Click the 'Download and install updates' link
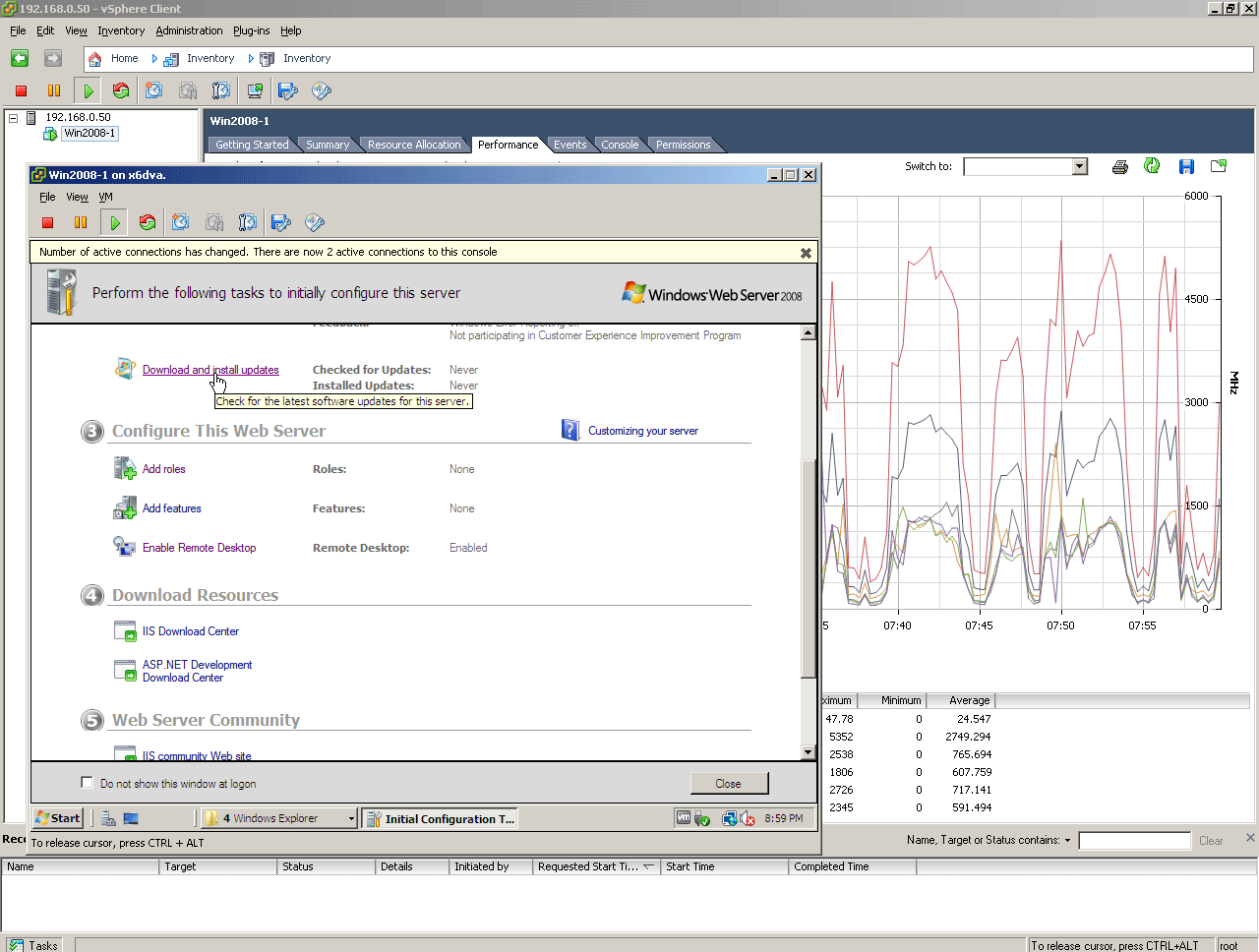The height and width of the screenshot is (952, 1259). click(x=210, y=370)
